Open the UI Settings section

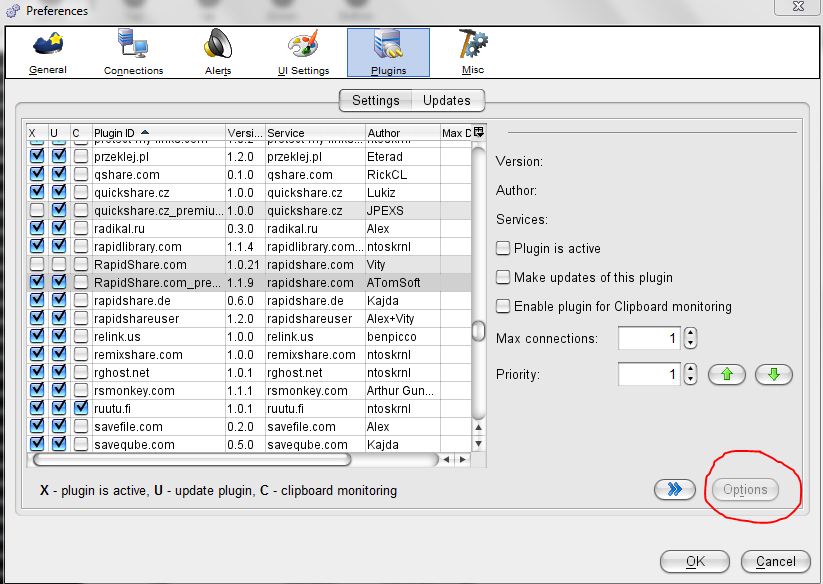pyautogui.click(x=303, y=52)
